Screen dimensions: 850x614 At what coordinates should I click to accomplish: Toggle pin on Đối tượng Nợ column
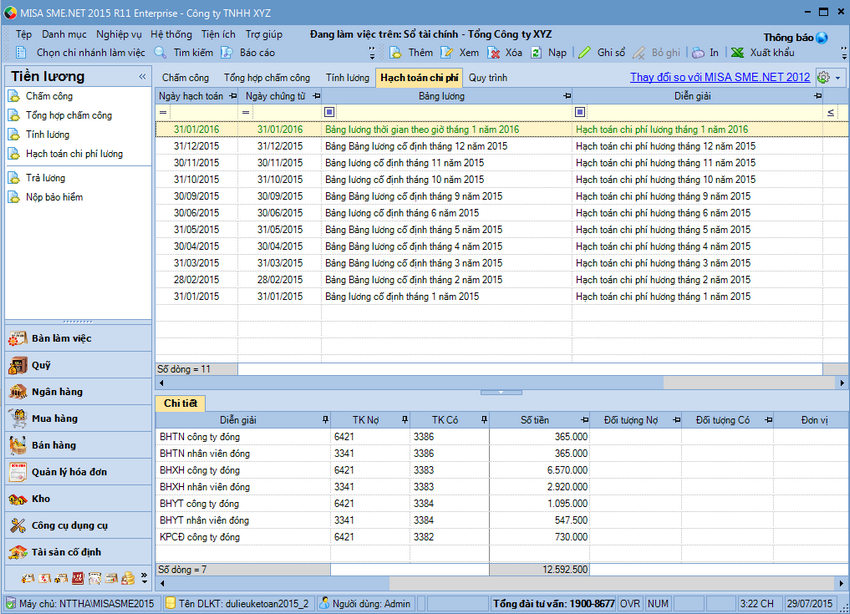(677, 420)
